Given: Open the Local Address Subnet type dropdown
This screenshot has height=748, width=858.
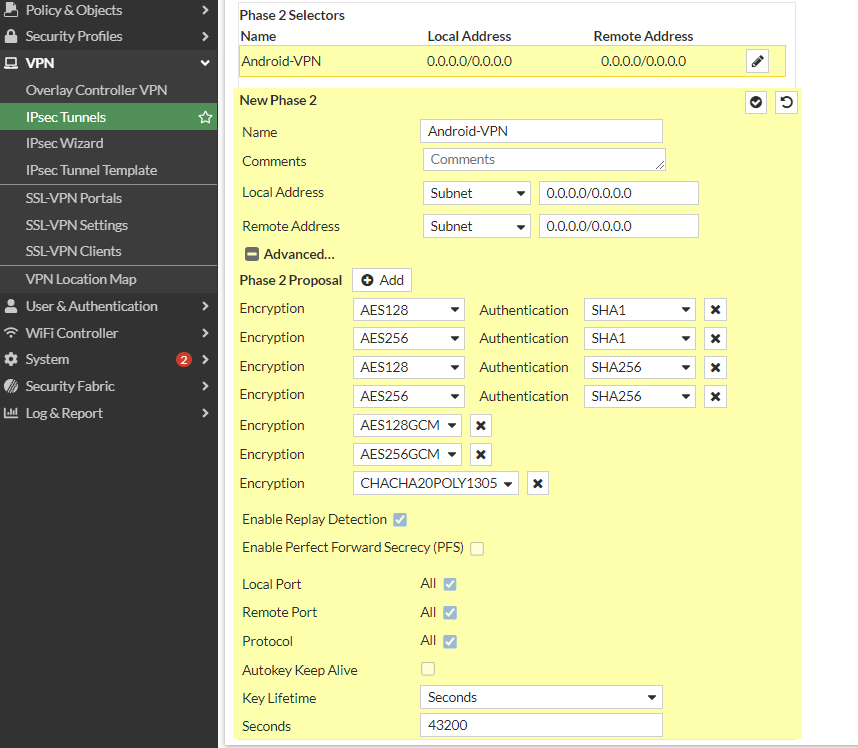Looking at the screenshot, I should (x=477, y=193).
